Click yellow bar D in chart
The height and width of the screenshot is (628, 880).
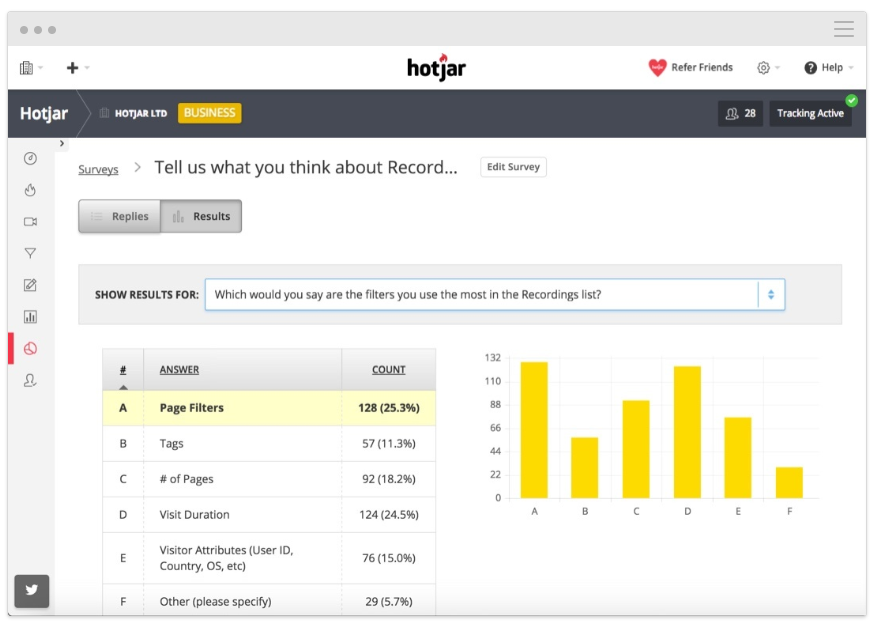tap(687, 432)
